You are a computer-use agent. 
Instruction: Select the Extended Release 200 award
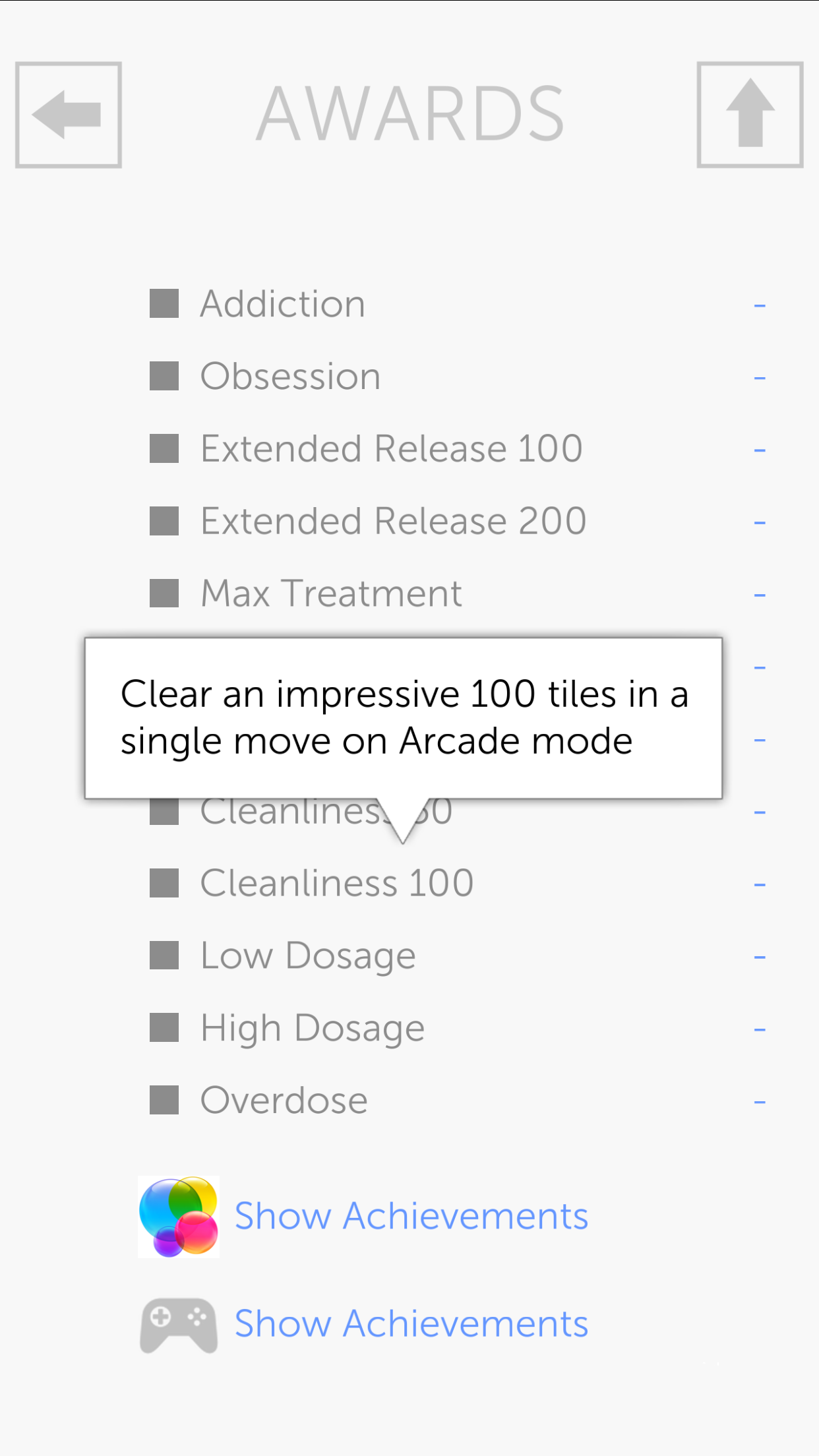394,522
